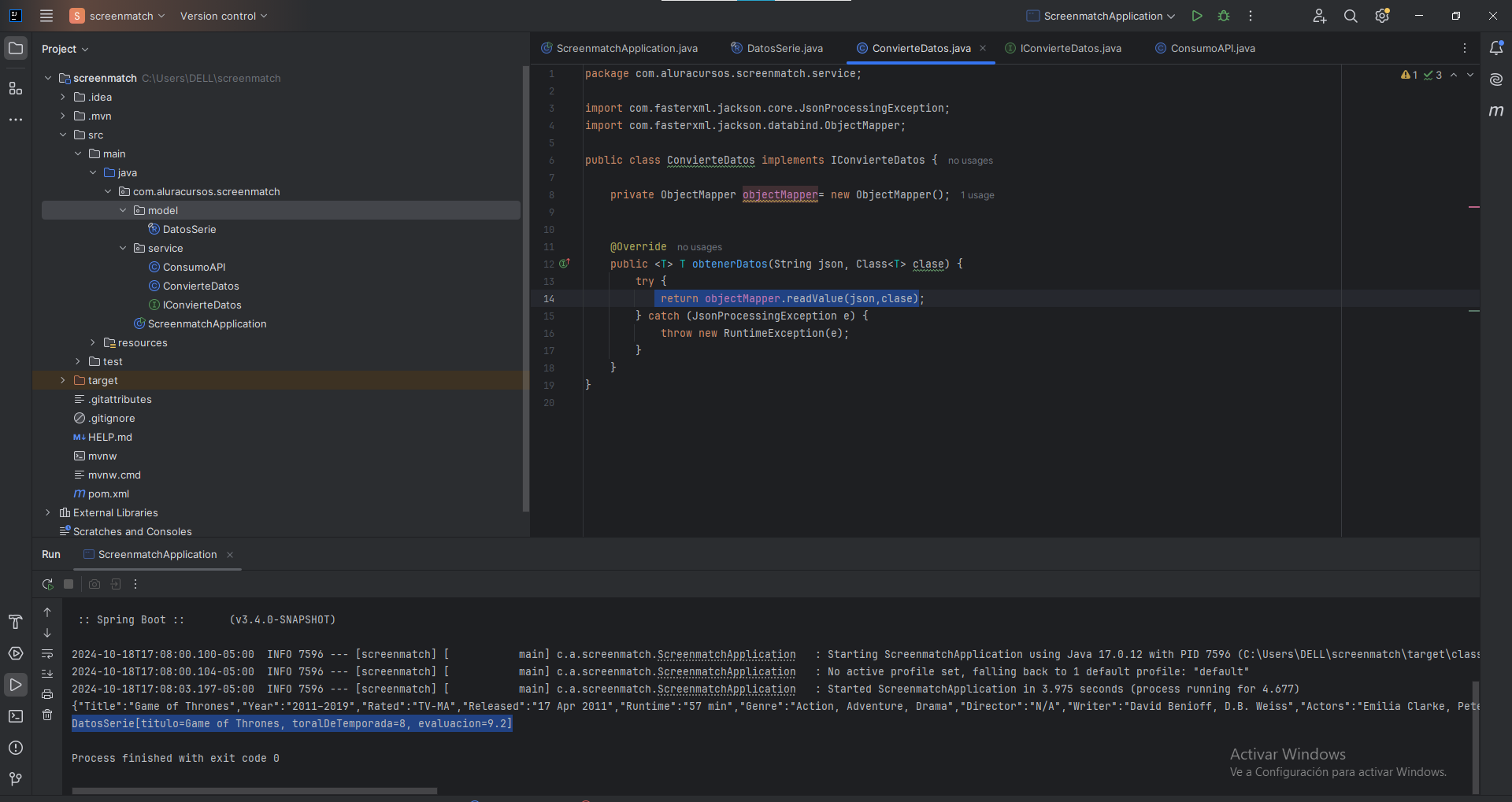The height and width of the screenshot is (802, 1512).
Task: Clear console with trash icon
Action: click(x=47, y=715)
